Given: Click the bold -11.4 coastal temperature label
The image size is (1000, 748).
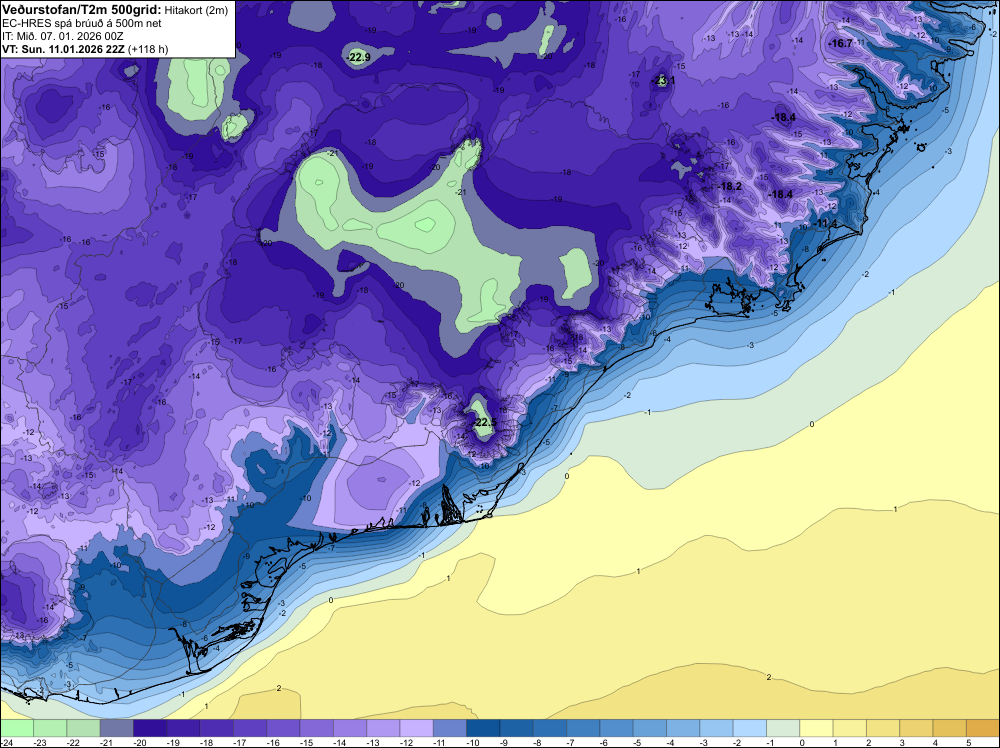Looking at the screenshot, I should pos(827,223).
